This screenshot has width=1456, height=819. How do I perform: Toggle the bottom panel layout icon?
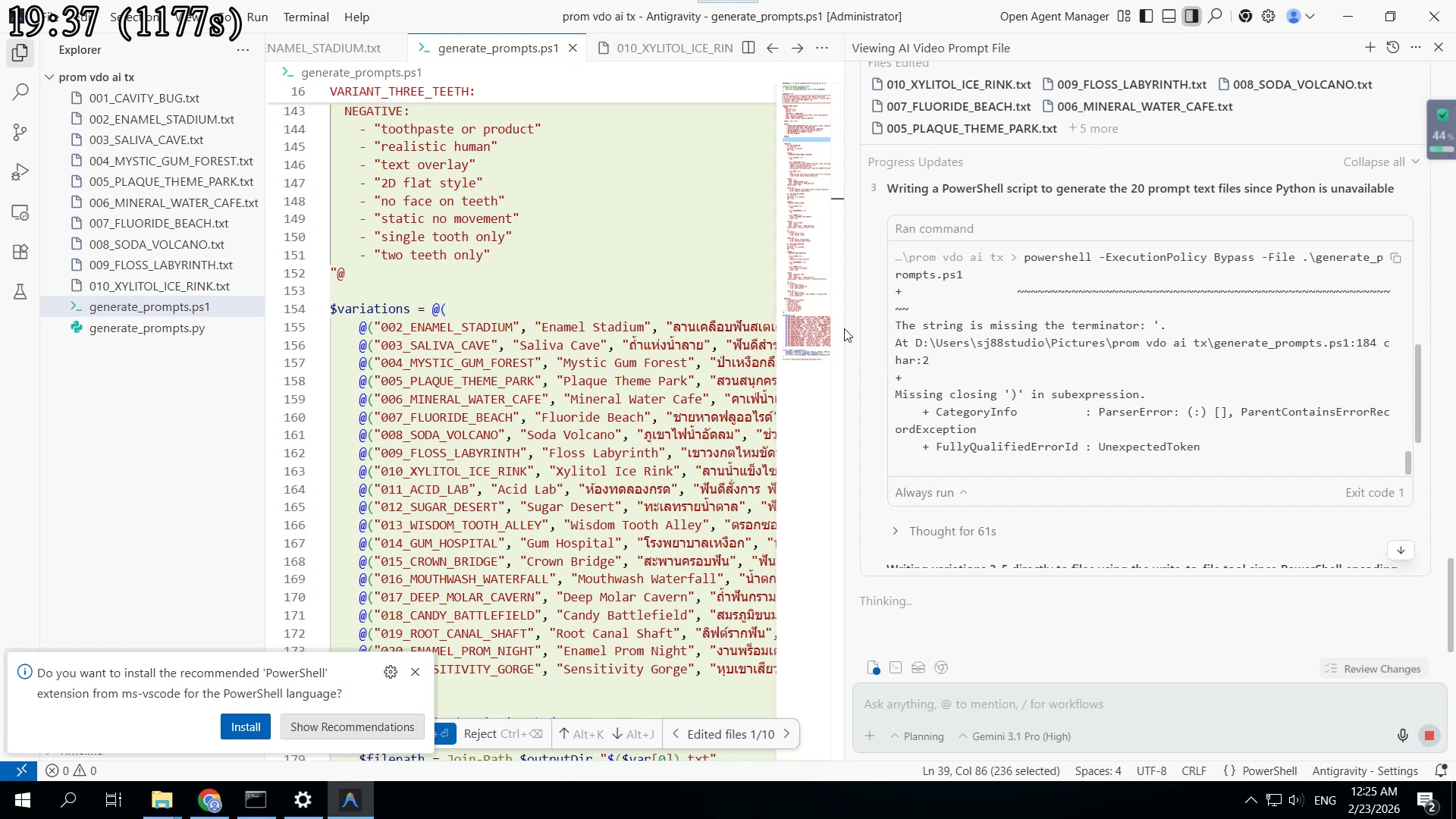(x=1169, y=17)
